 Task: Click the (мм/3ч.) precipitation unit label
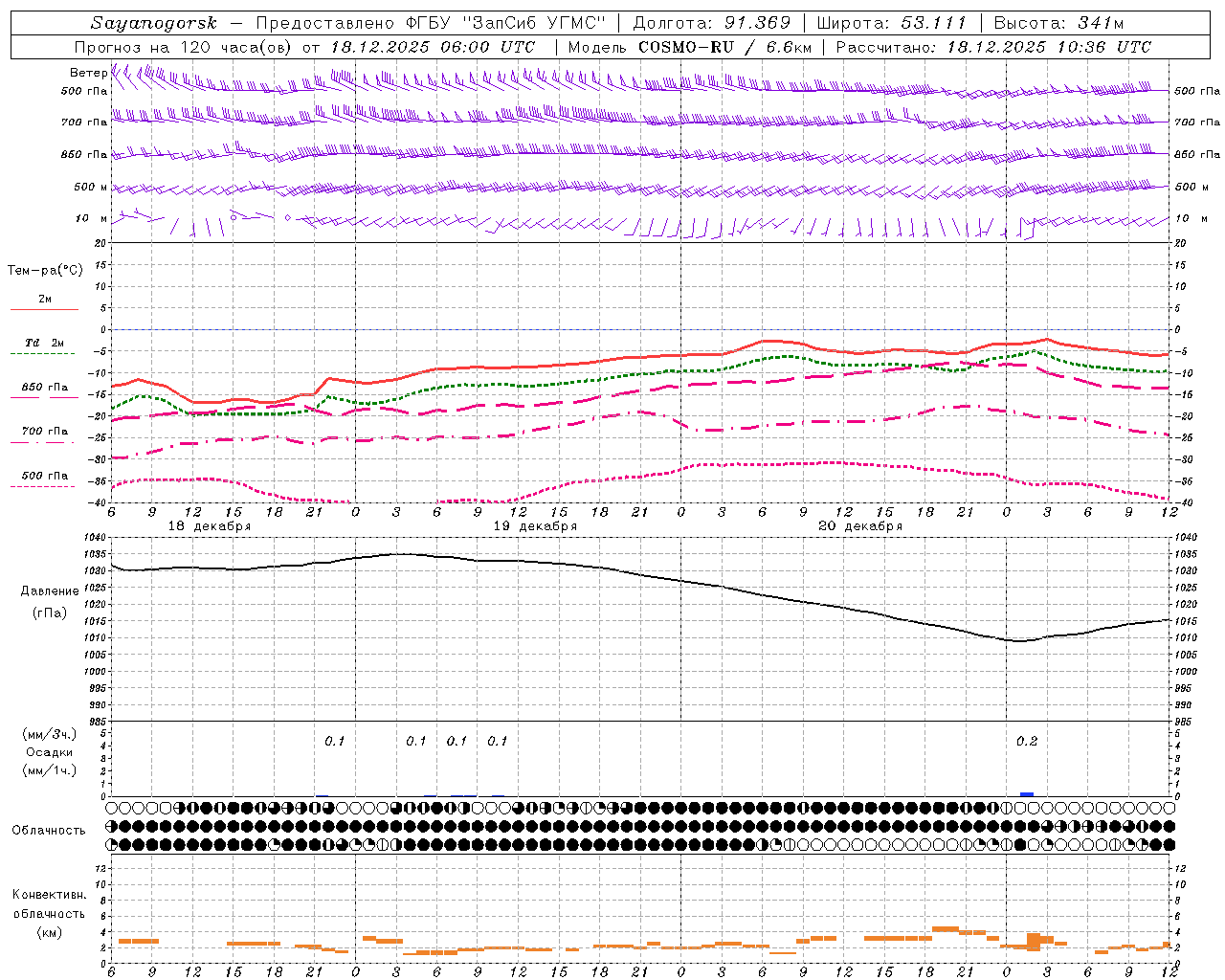[x=50, y=734]
